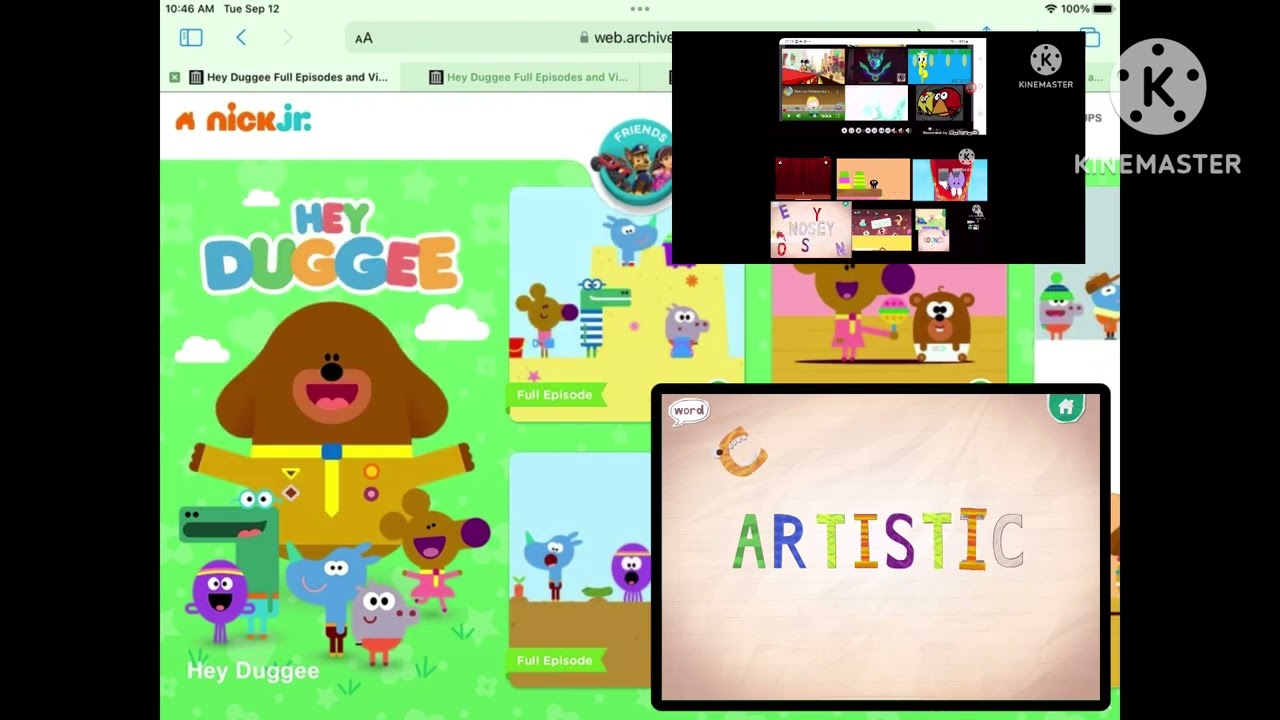1280x720 pixels.
Task: Switch to the first Hey Duggee Full Episodes tab
Action: pos(287,77)
